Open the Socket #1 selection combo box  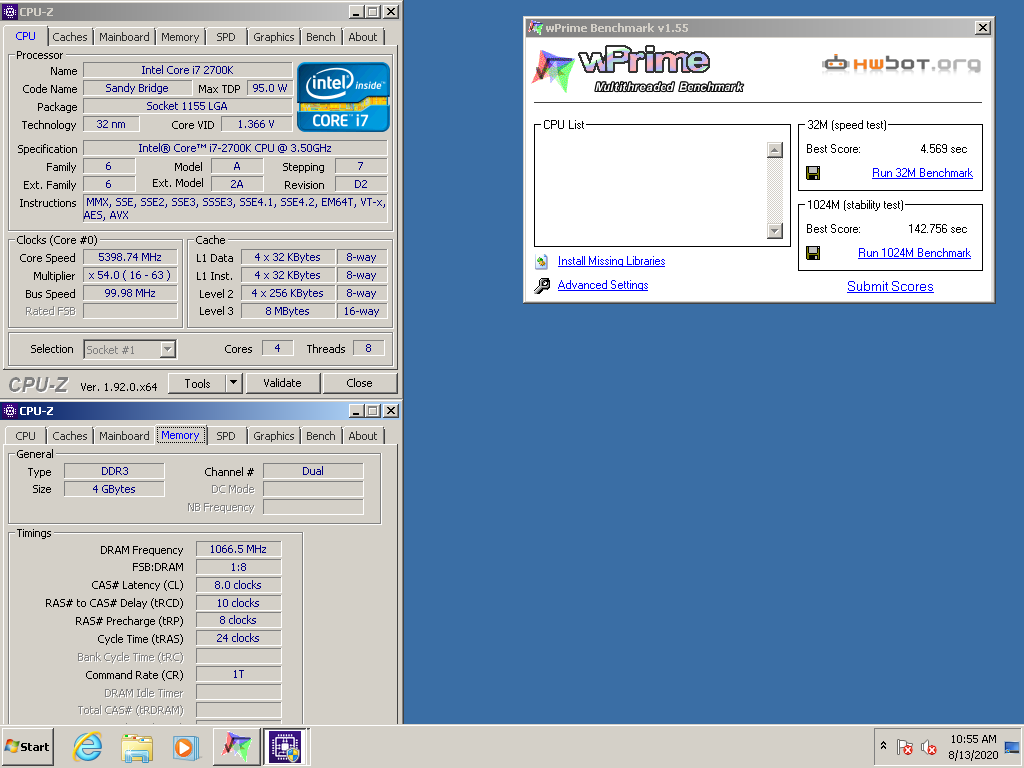tap(129, 349)
